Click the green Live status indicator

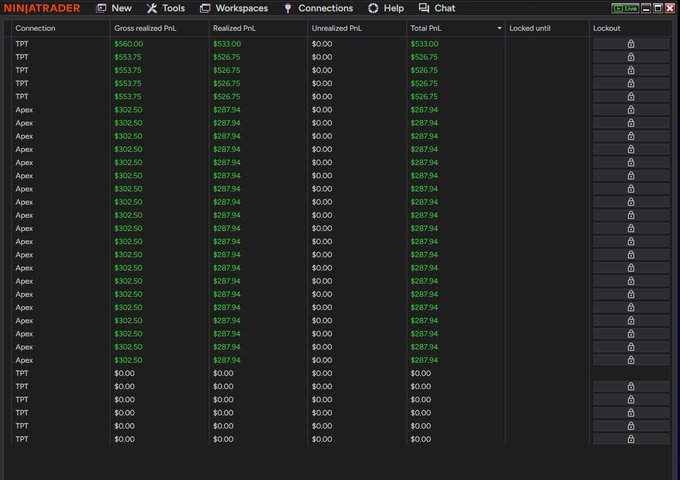(625, 8)
